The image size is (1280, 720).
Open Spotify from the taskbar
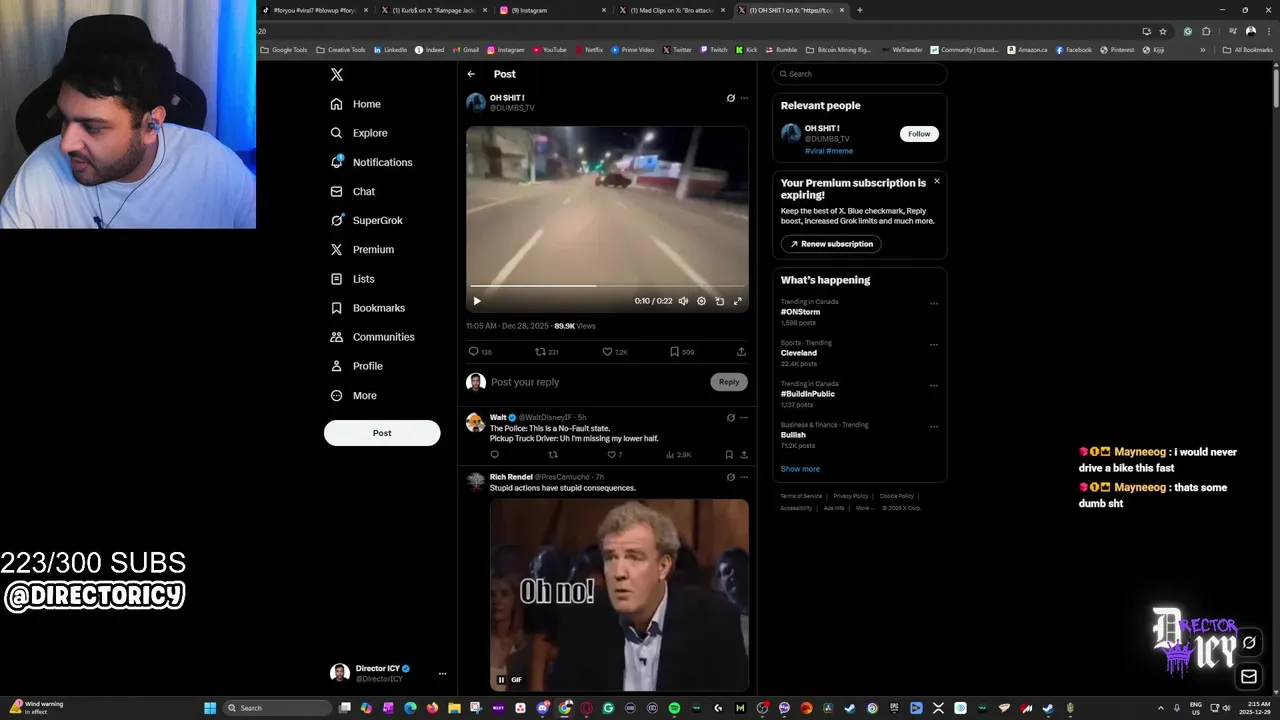tap(674, 708)
